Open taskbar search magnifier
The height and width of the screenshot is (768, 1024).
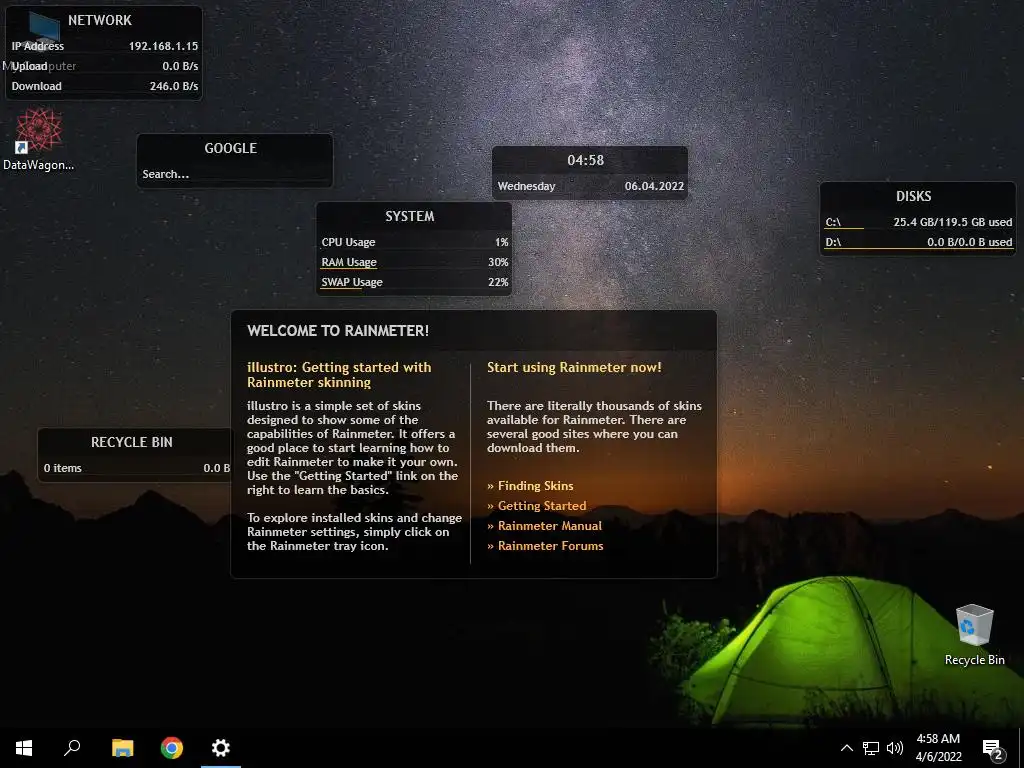coord(72,748)
